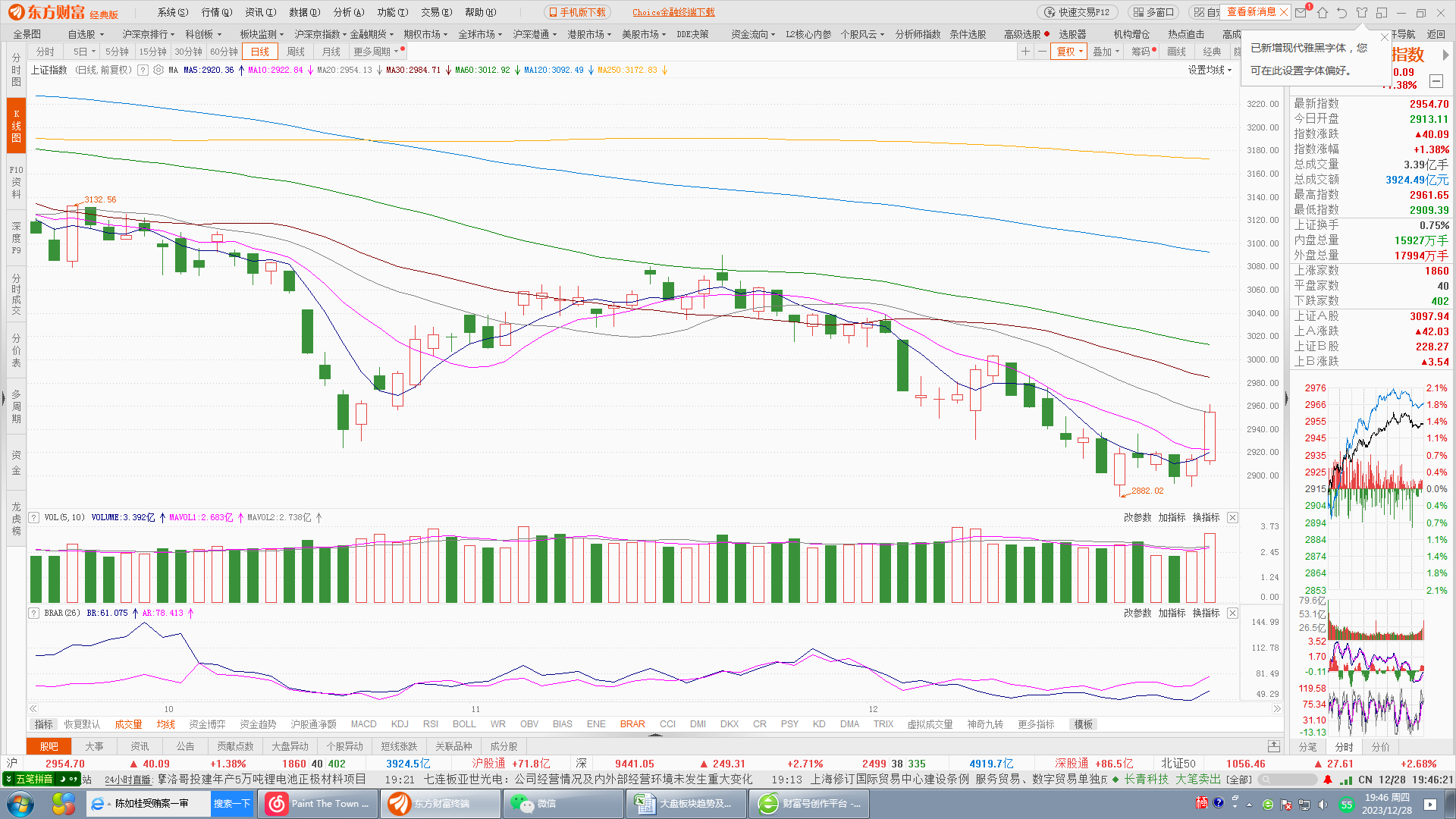
Task: Open Windows Start button
Action: (20, 804)
